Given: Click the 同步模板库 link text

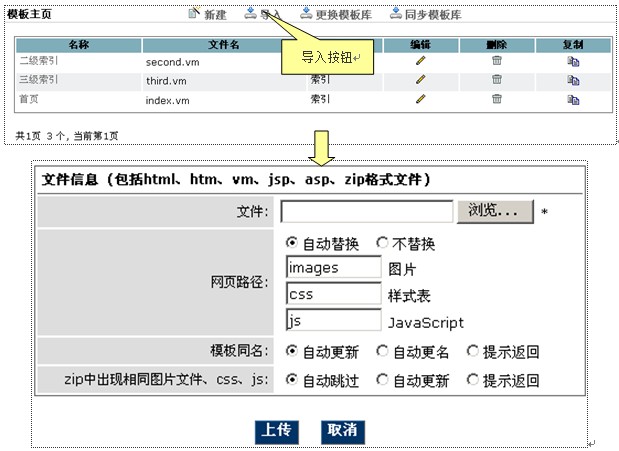Looking at the screenshot, I should 433,15.
